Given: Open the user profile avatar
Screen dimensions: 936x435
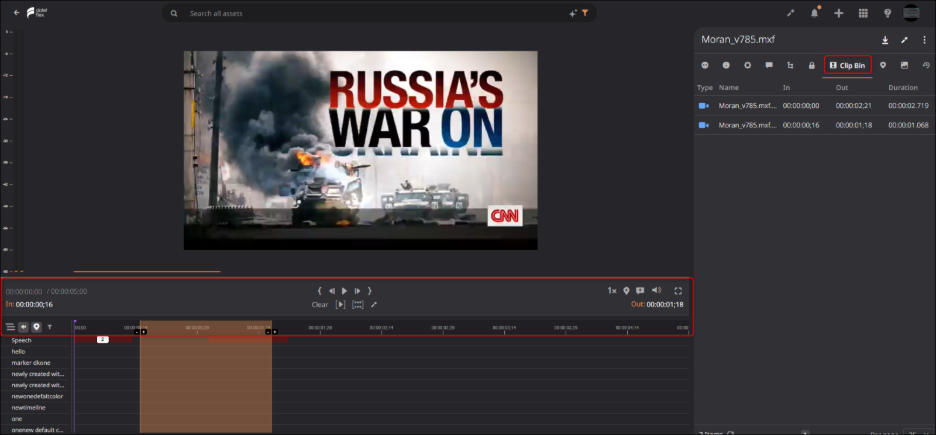Looking at the screenshot, I should pos(912,13).
